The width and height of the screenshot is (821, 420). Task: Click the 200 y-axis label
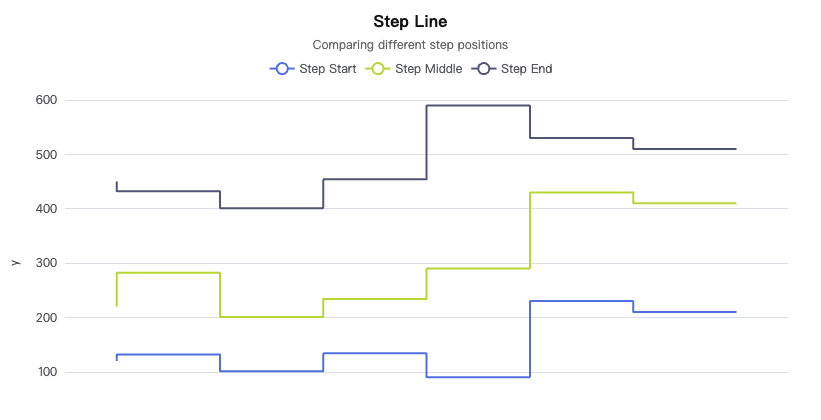47,318
